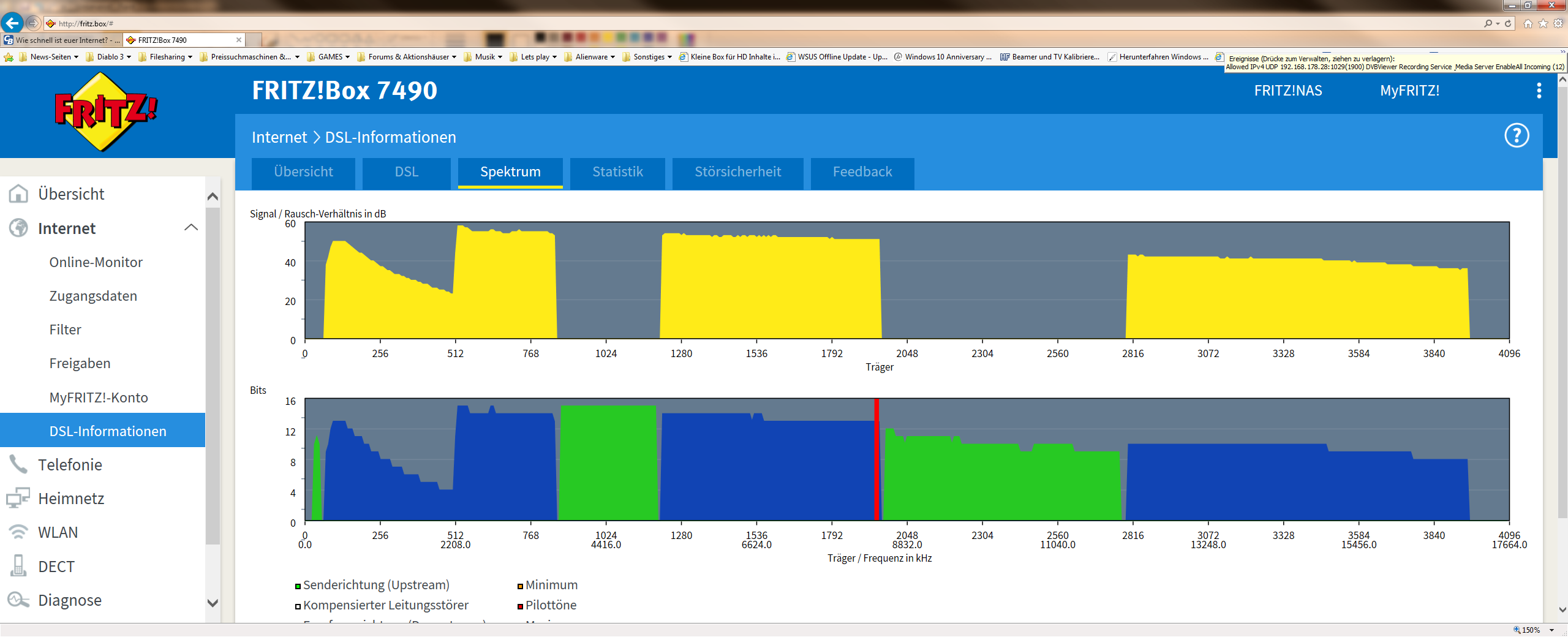Open the help question mark icon
The height and width of the screenshot is (637, 1568).
tap(1517, 135)
